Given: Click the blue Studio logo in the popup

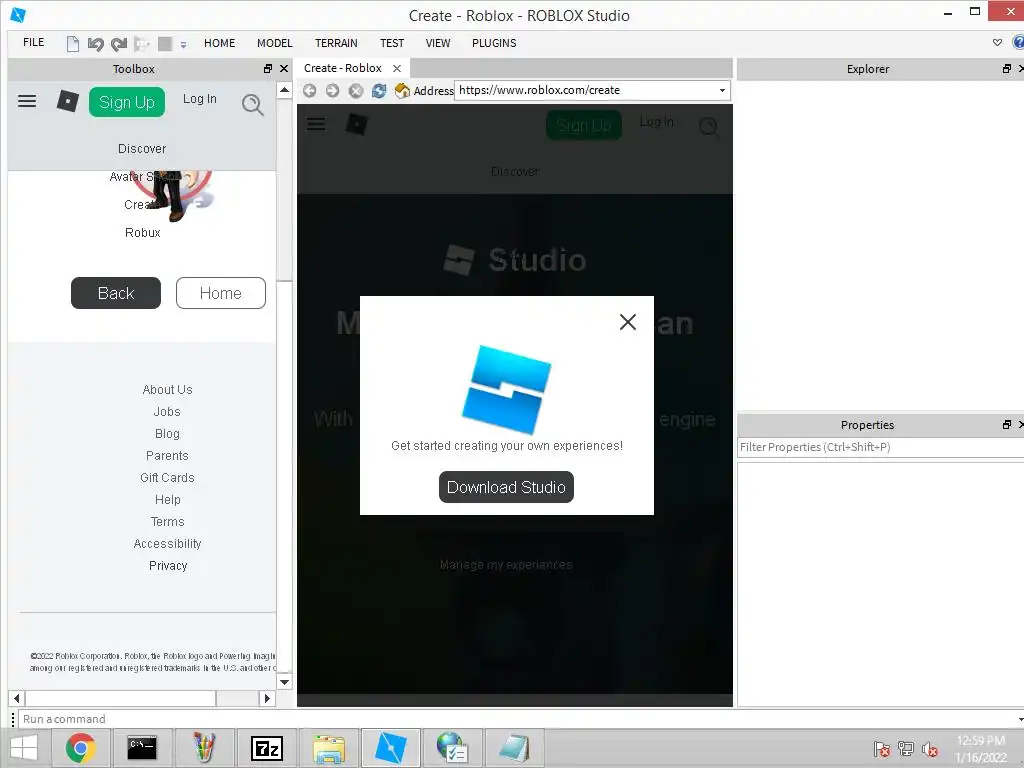Looking at the screenshot, I should coord(507,389).
